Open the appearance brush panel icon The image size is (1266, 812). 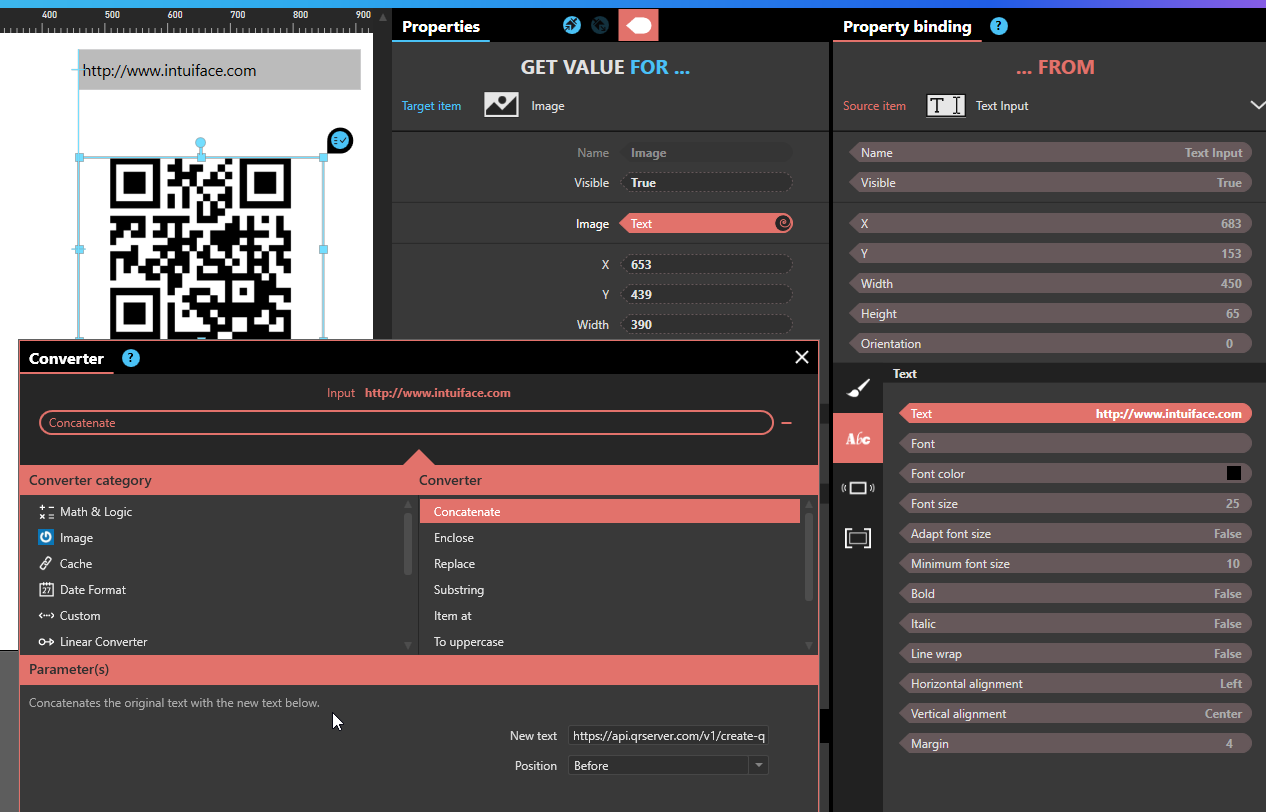(x=857, y=387)
